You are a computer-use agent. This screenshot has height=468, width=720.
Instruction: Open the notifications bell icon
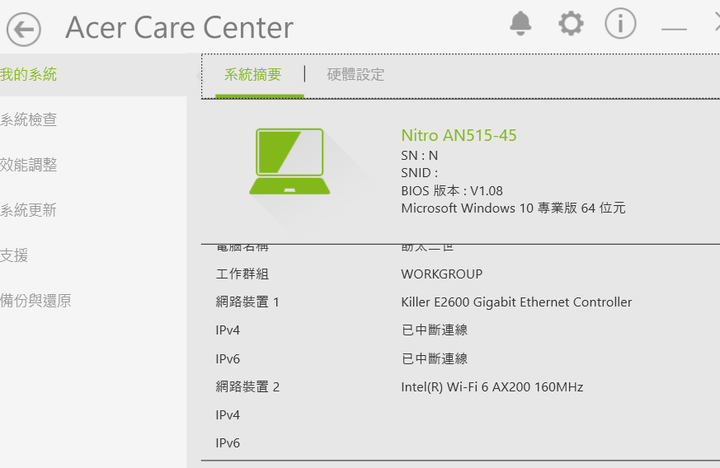520,23
